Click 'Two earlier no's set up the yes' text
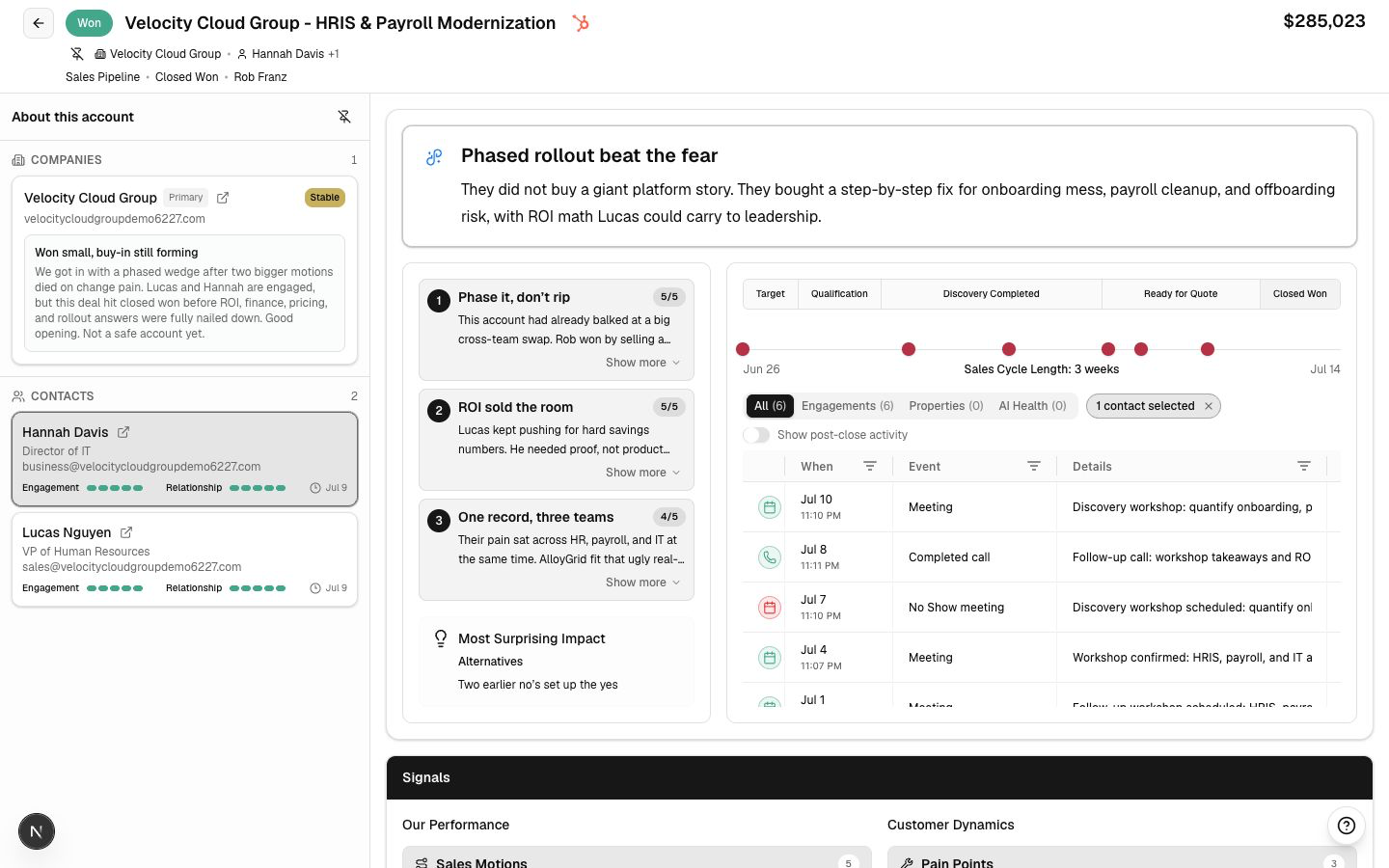 [x=538, y=685]
